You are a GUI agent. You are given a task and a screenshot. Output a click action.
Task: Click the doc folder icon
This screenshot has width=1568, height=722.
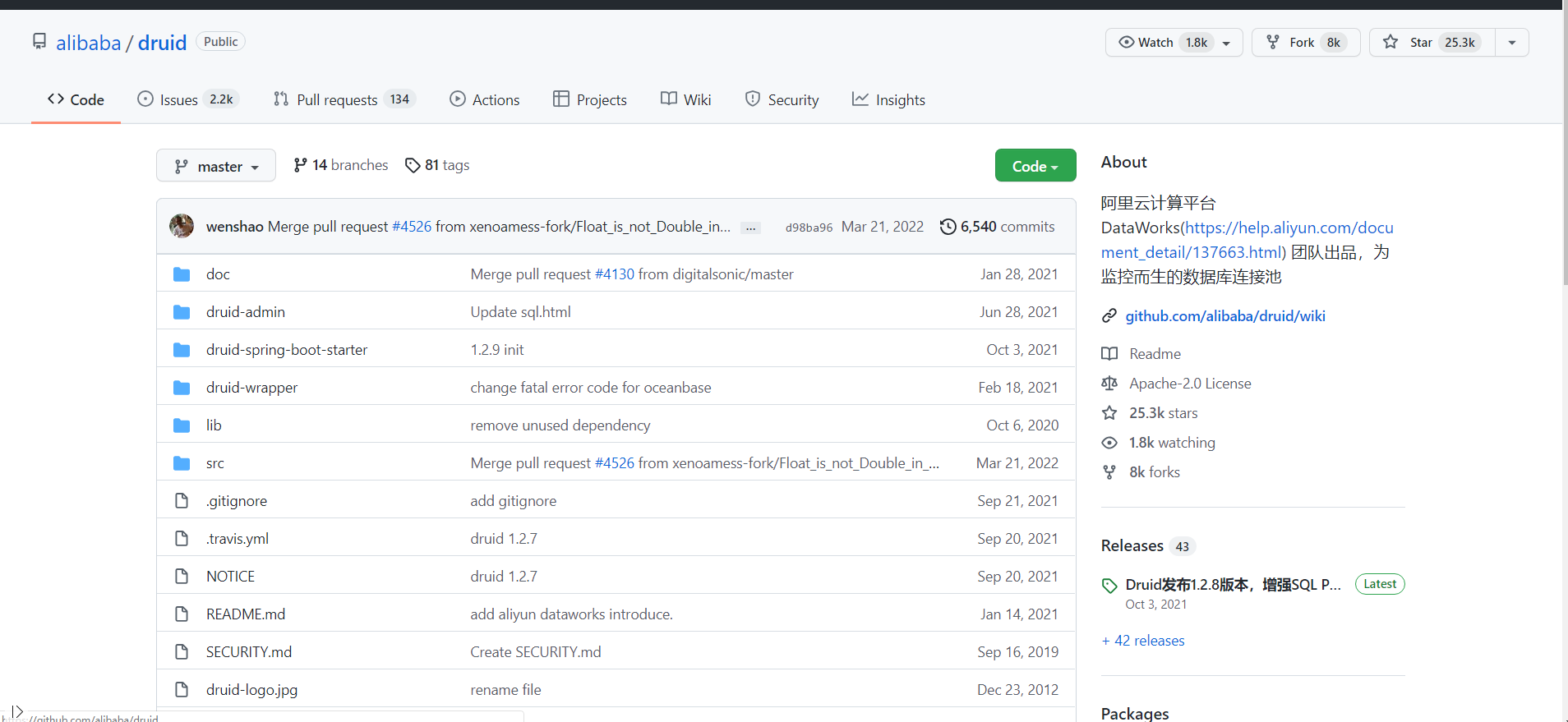point(182,274)
